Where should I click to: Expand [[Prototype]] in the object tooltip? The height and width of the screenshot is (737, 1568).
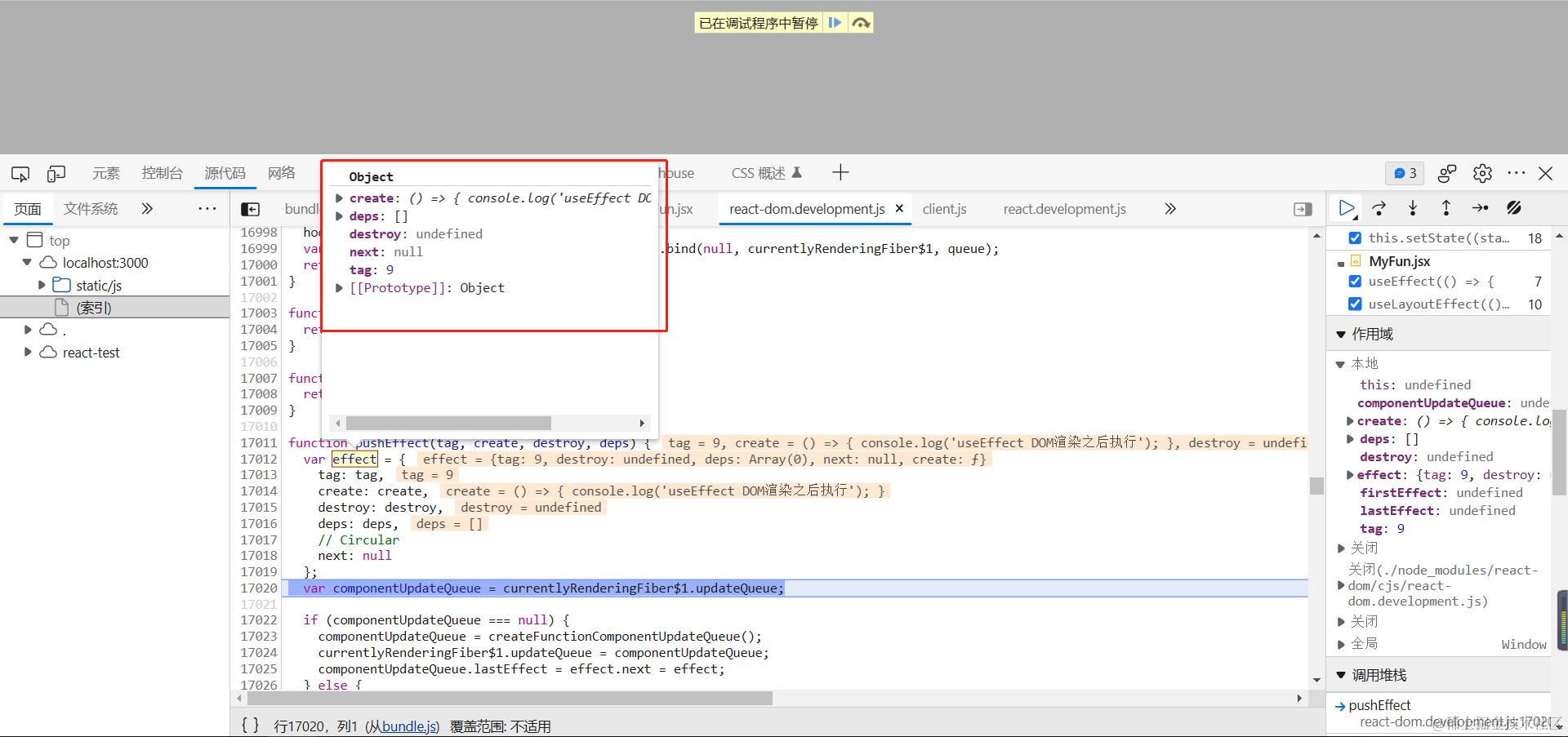coord(339,287)
